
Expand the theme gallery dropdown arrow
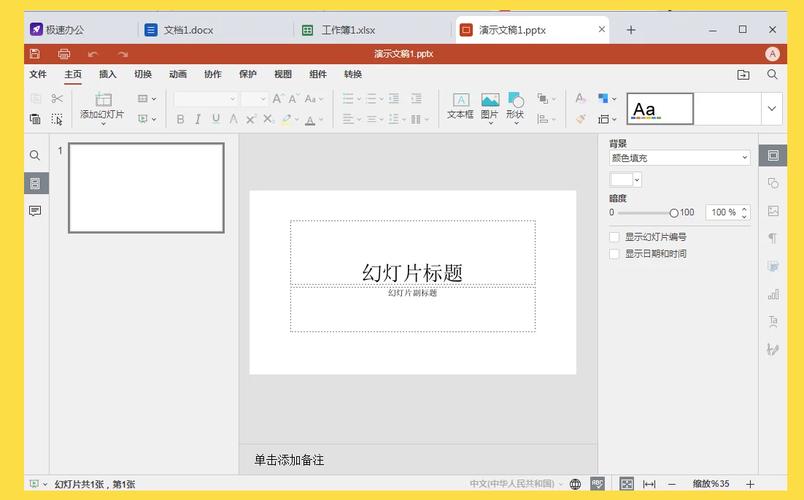pos(772,109)
